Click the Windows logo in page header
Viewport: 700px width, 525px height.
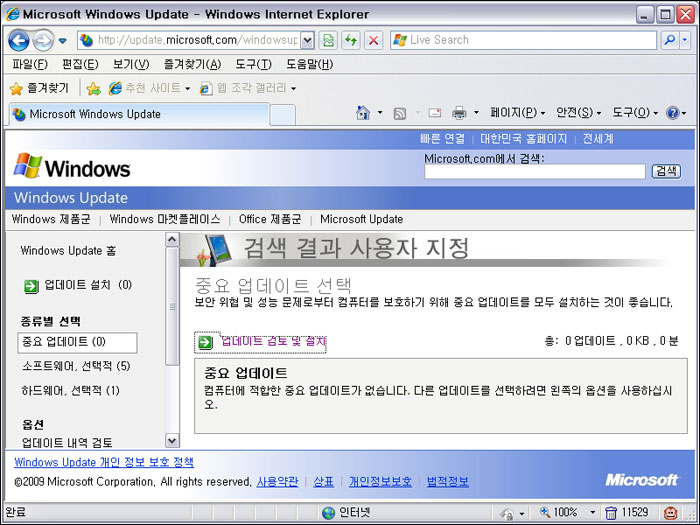(72, 166)
